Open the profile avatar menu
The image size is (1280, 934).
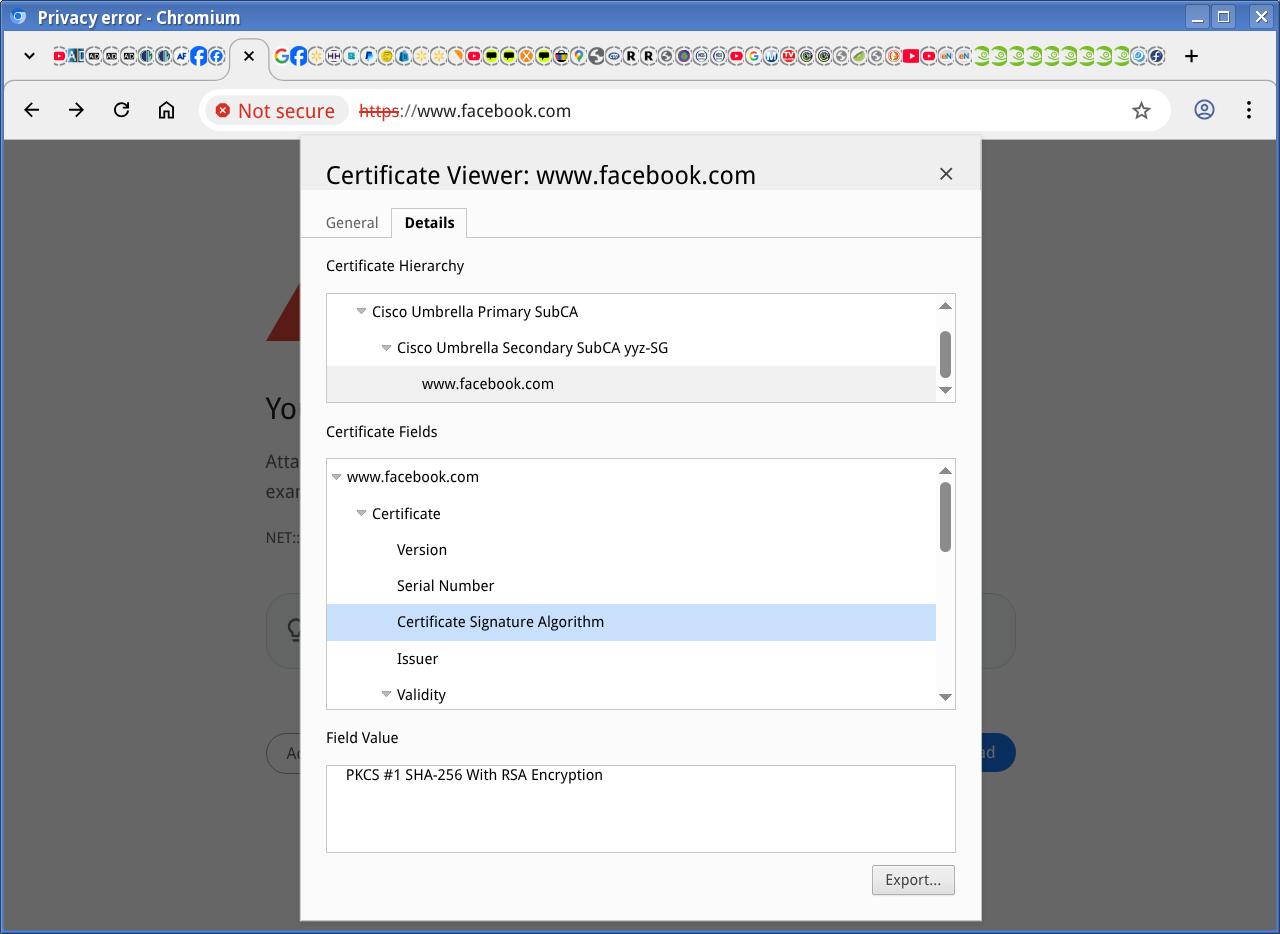(1204, 110)
